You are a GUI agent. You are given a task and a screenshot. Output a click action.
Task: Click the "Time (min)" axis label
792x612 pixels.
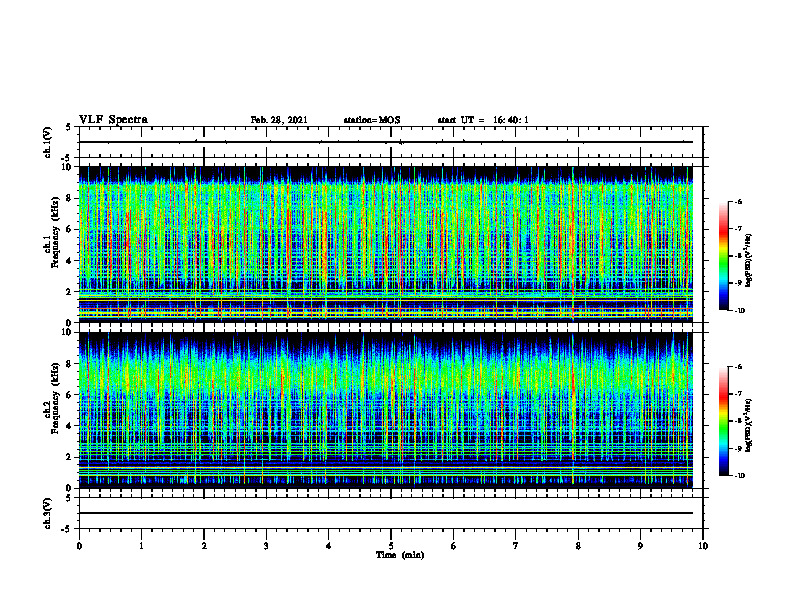coord(400,555)
